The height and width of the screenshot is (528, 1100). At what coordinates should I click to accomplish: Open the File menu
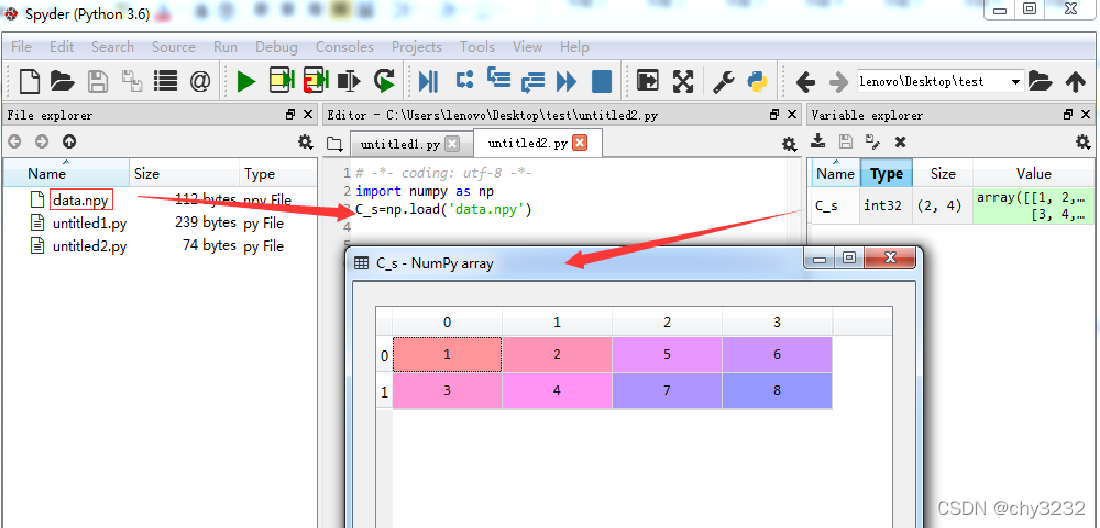click(21, 47)
